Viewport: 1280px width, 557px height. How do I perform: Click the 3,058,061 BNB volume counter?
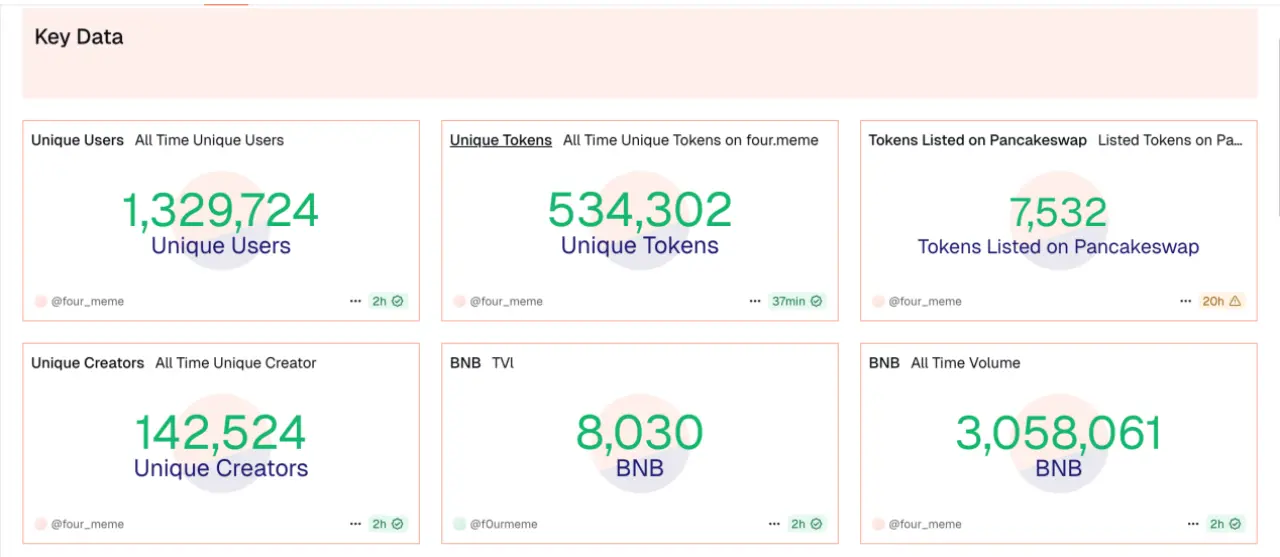(1058, 434)
